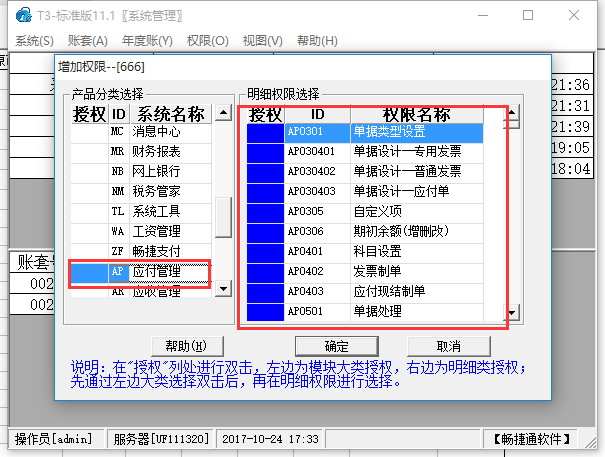Toggle authorization cell for 工资管理

coord(90,232)
